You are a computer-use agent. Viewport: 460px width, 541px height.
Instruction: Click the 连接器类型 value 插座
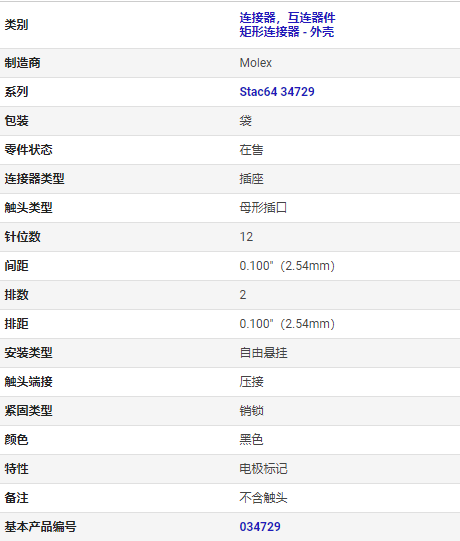[x=252, y=179]
